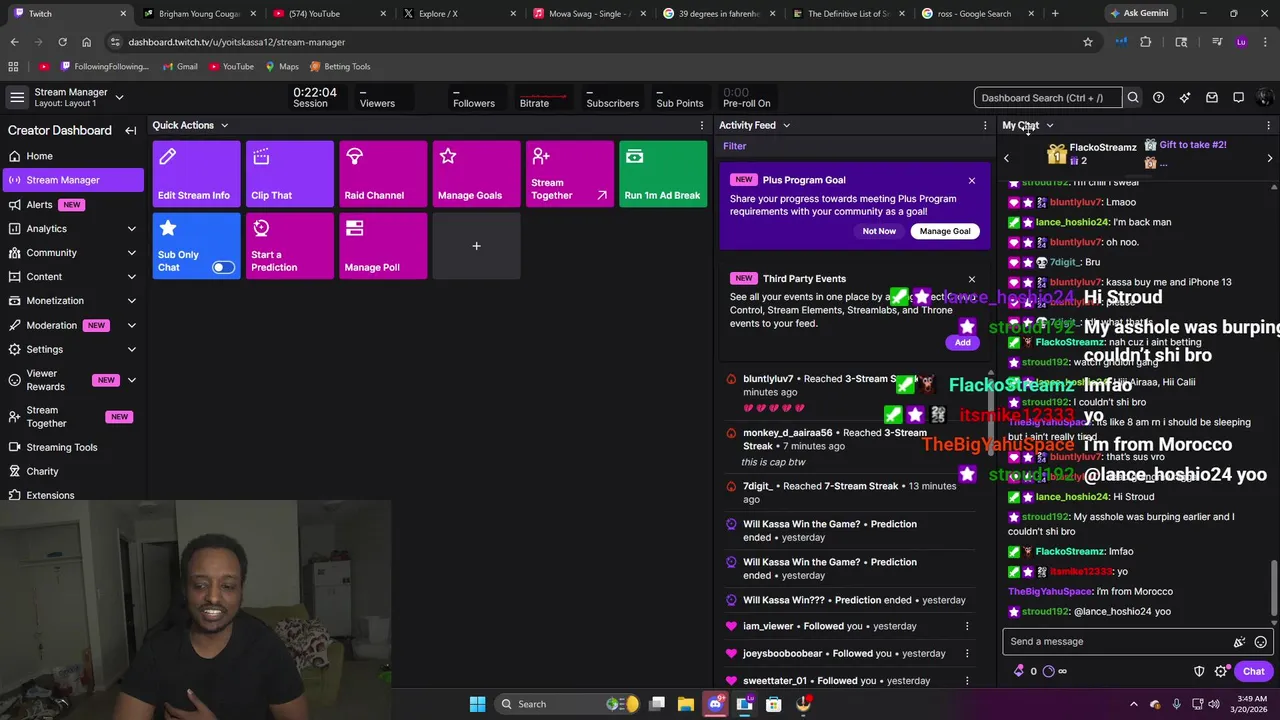Open the notifications inbox icon
This screenshot has width=1280, height=720.
pyautogui.click(x=1212, y=98)
